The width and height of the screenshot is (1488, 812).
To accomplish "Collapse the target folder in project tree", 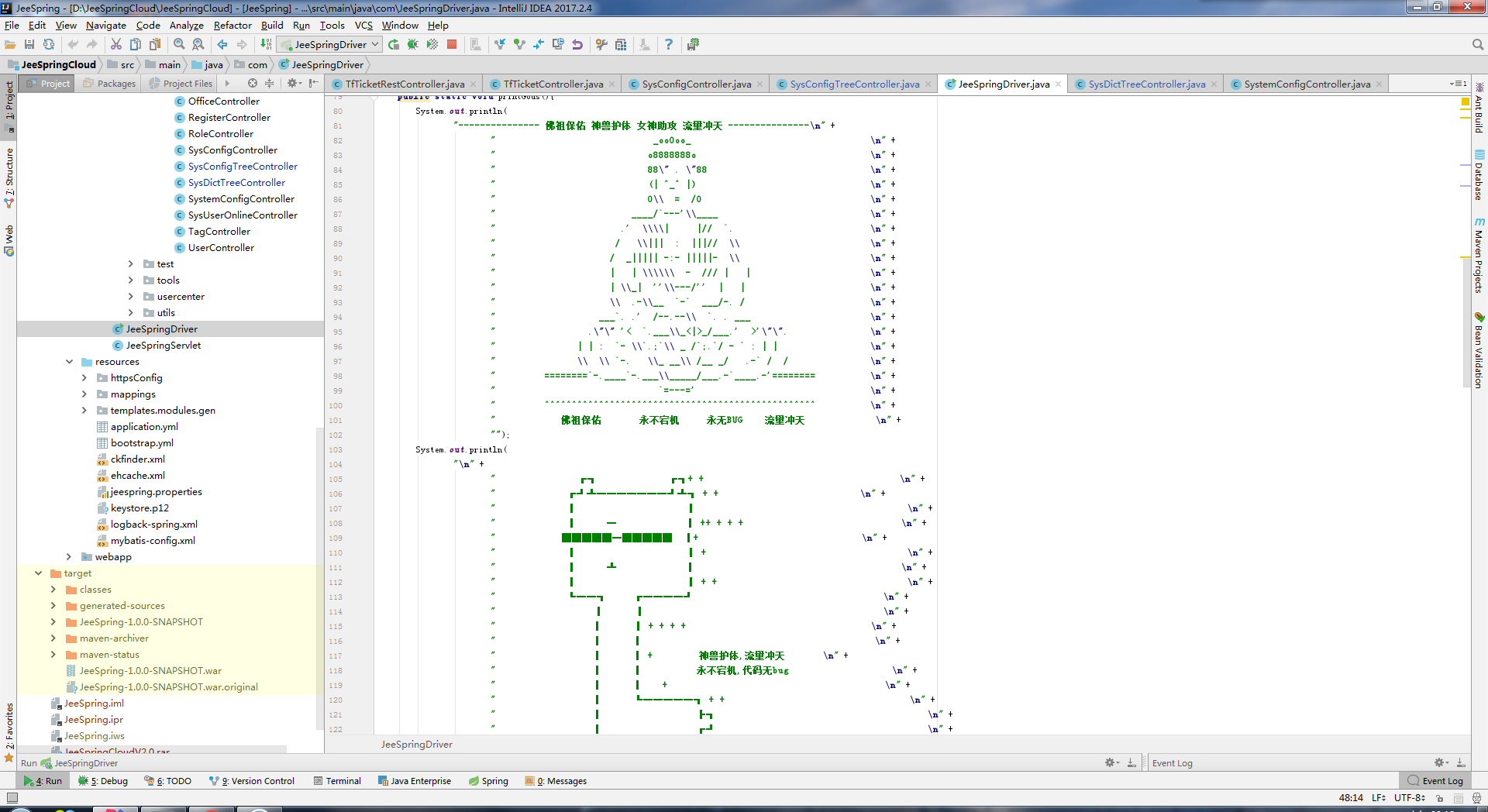I will 39,573.
